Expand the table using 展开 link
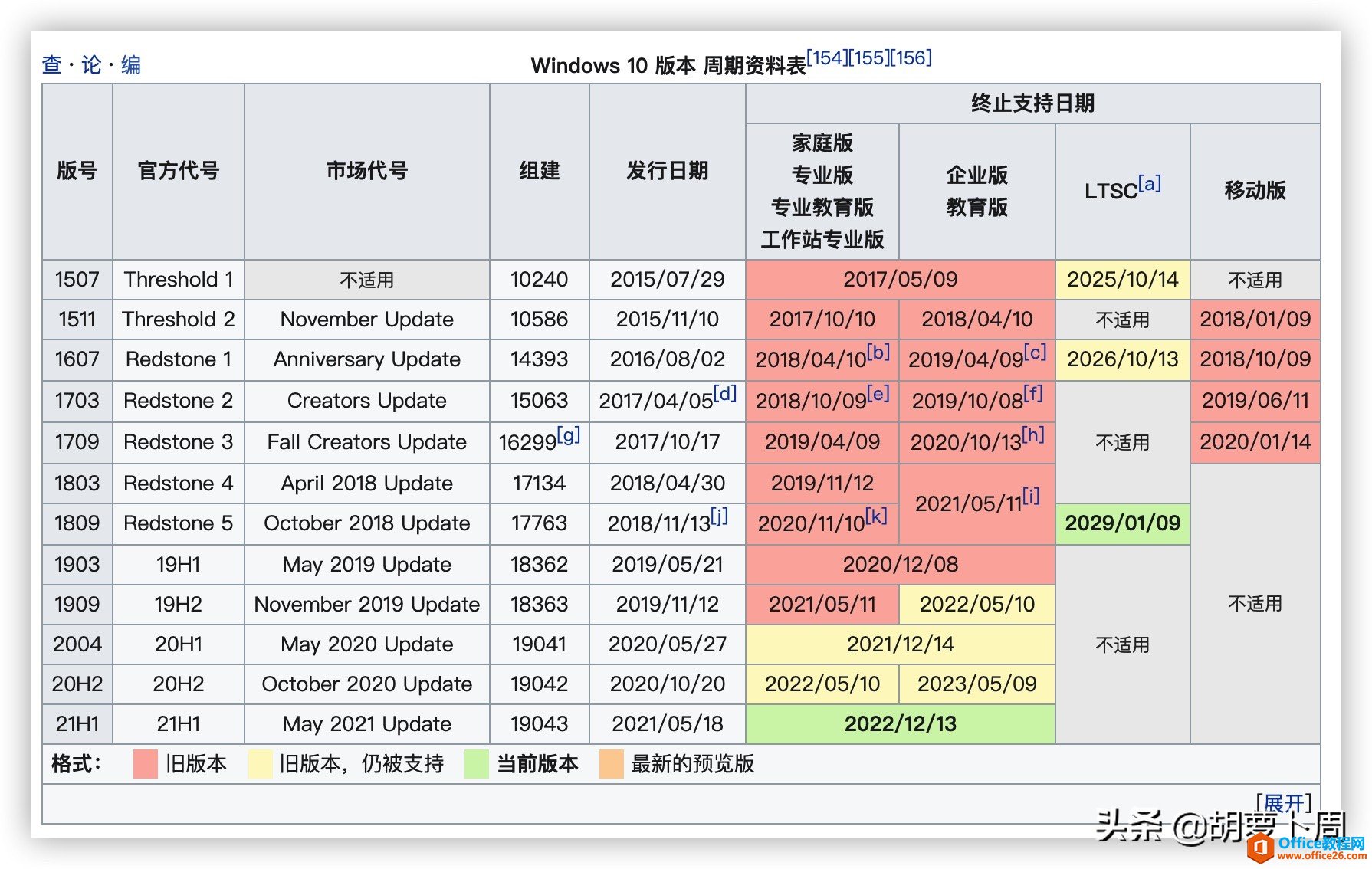This screenshot has width=1372, height=869. 1284,803
